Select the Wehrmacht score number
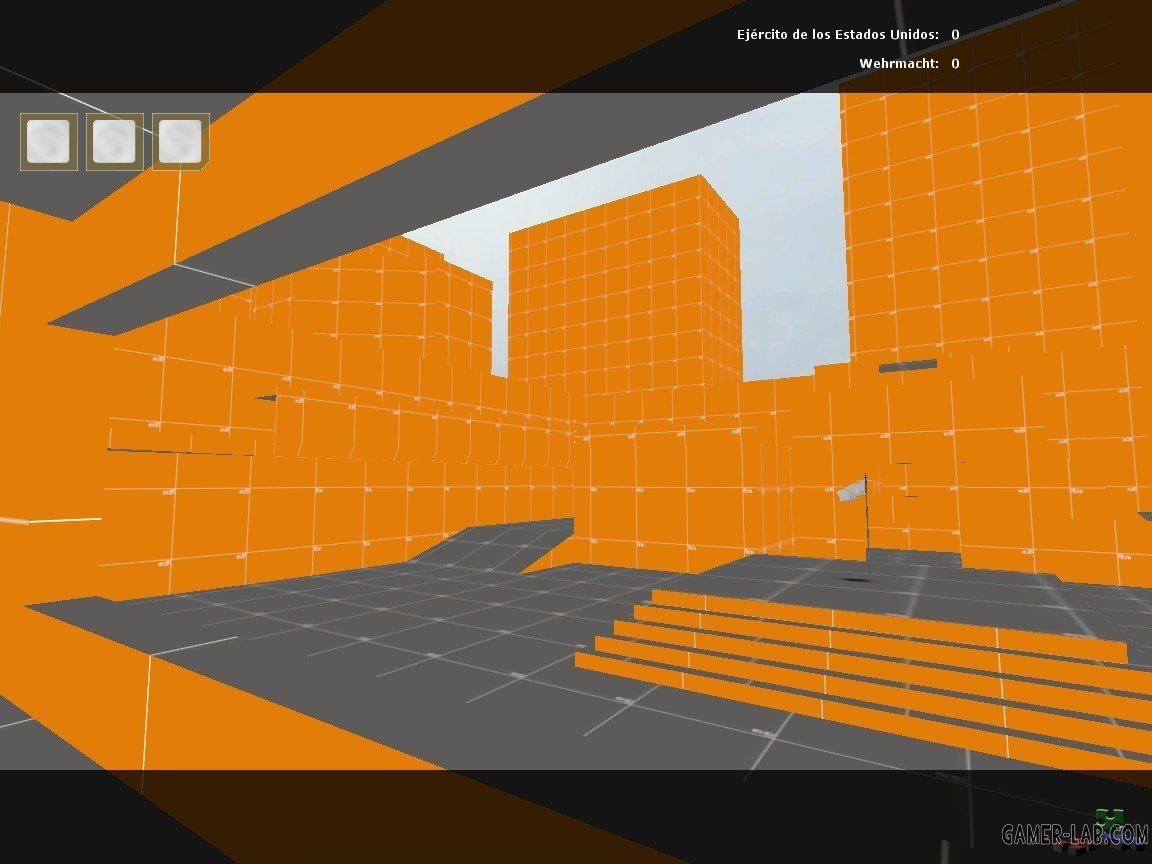Viewport: 1152px width, 864px height. (955, 64)
